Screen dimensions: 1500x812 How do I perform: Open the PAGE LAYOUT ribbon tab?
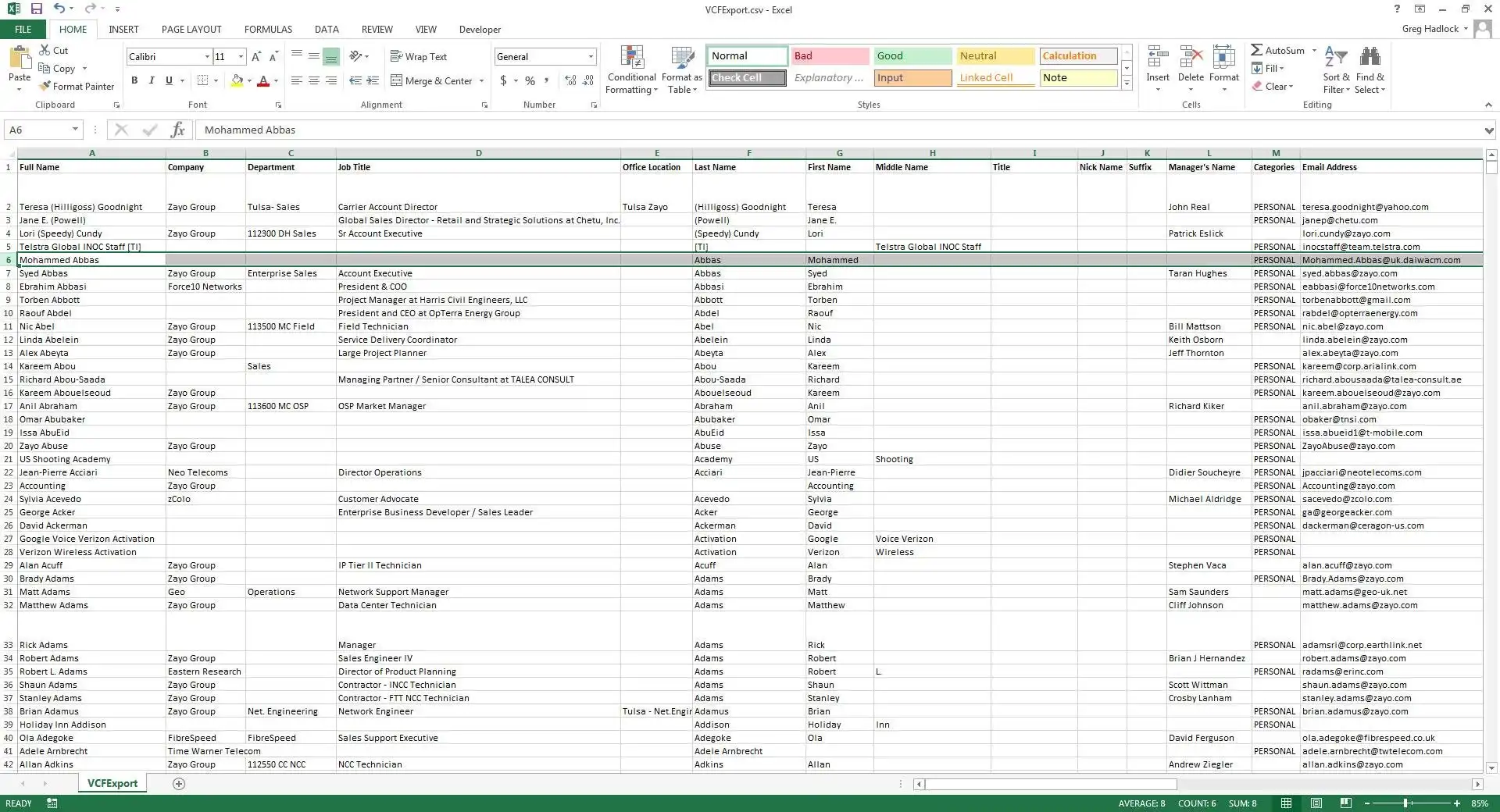pyautogui.click(x=191, y=30)
